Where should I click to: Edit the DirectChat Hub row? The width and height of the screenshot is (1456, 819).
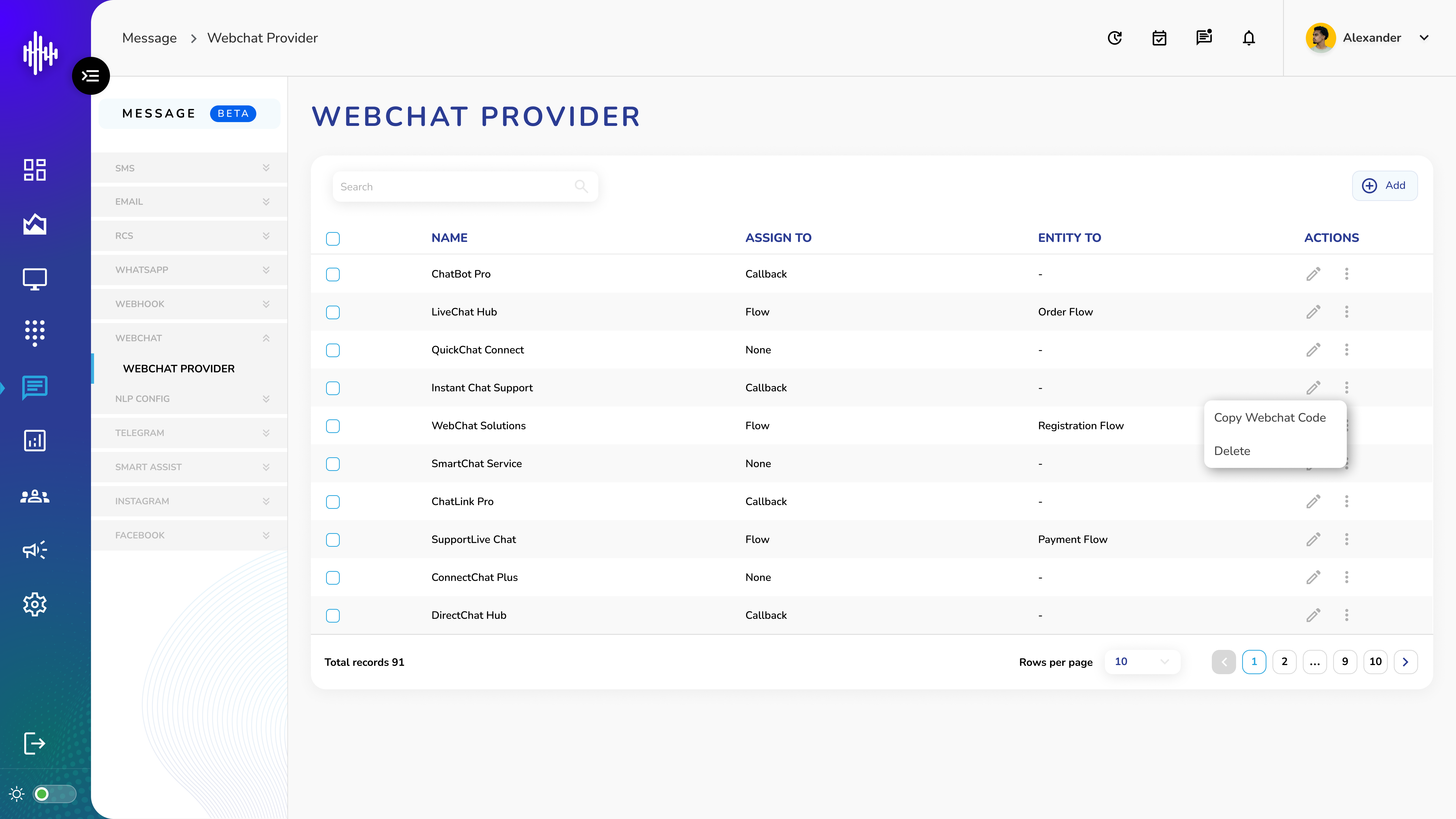[x=1313, y=615]
